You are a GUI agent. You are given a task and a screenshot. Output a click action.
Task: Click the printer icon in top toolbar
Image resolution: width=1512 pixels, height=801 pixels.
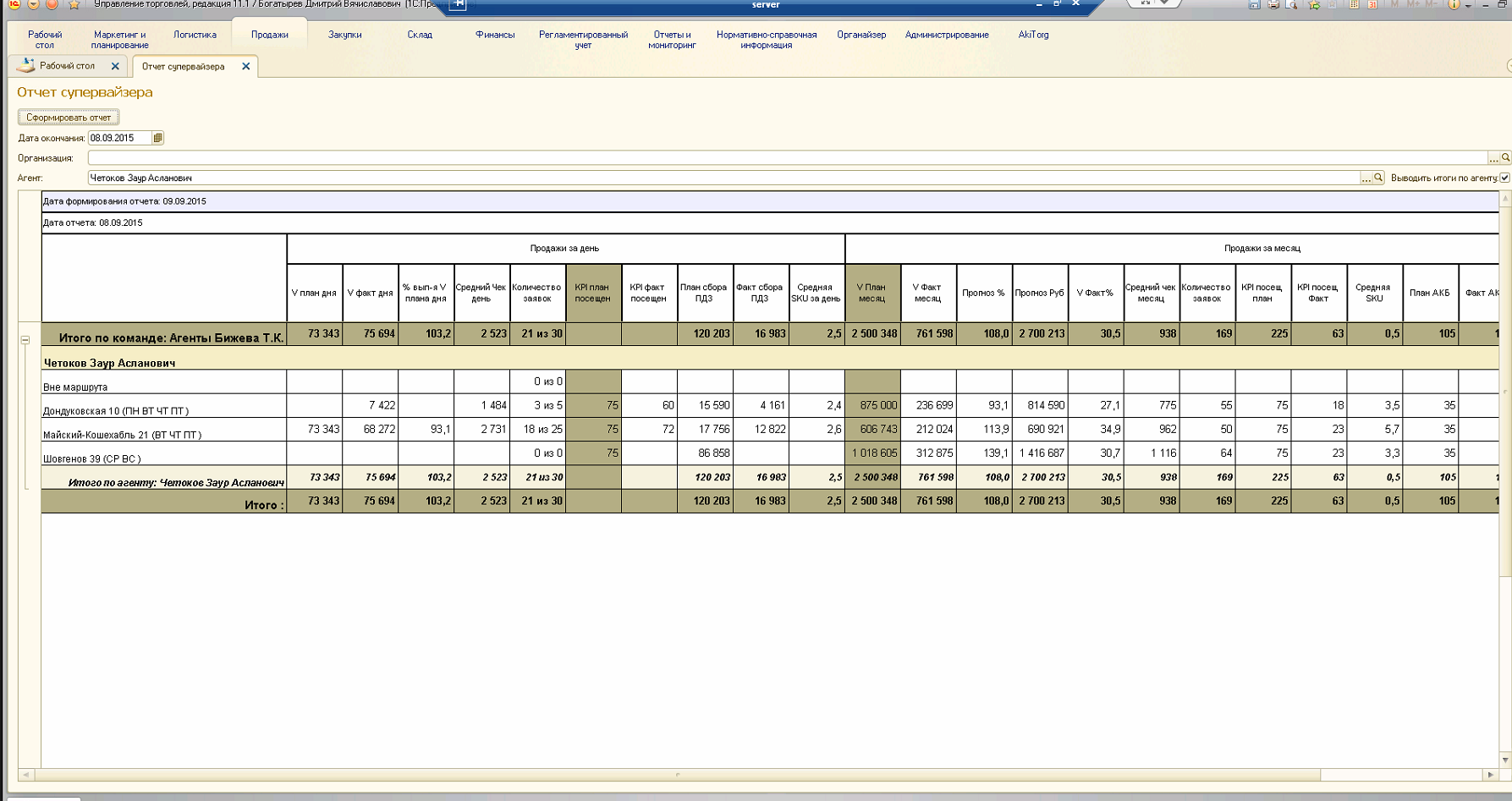pyautogui.click(x=1273, y=5)
